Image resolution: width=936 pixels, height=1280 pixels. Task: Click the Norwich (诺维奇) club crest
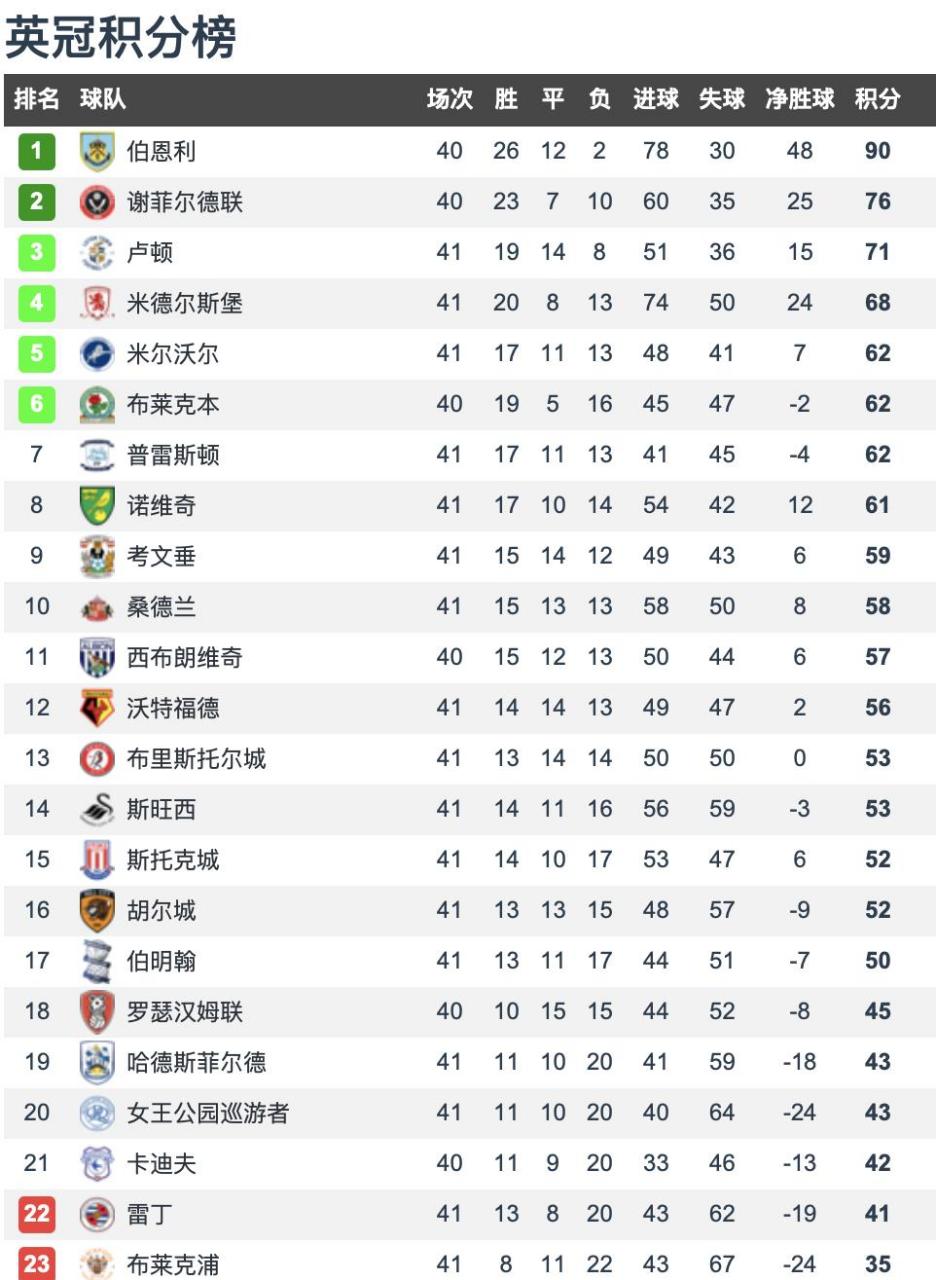97,505
